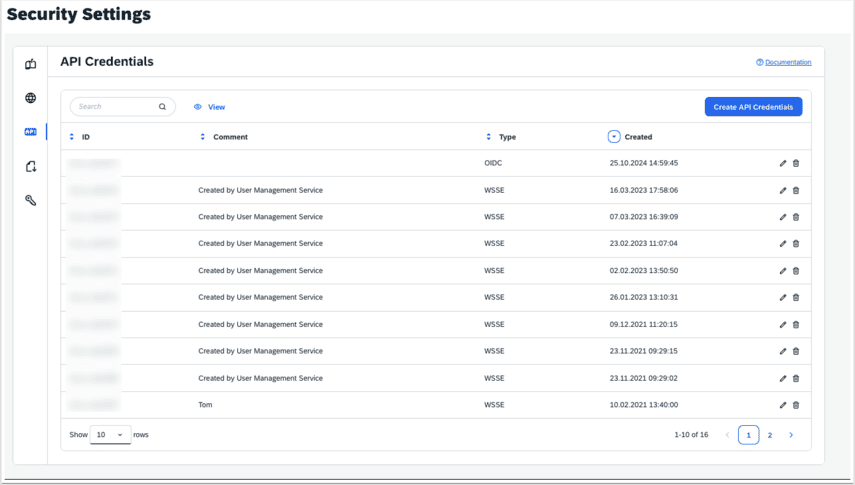Open the key icon in the sidebar
The width and height of the screenshot is (855, 485).
pyautogui.click(x=31, y=200)
